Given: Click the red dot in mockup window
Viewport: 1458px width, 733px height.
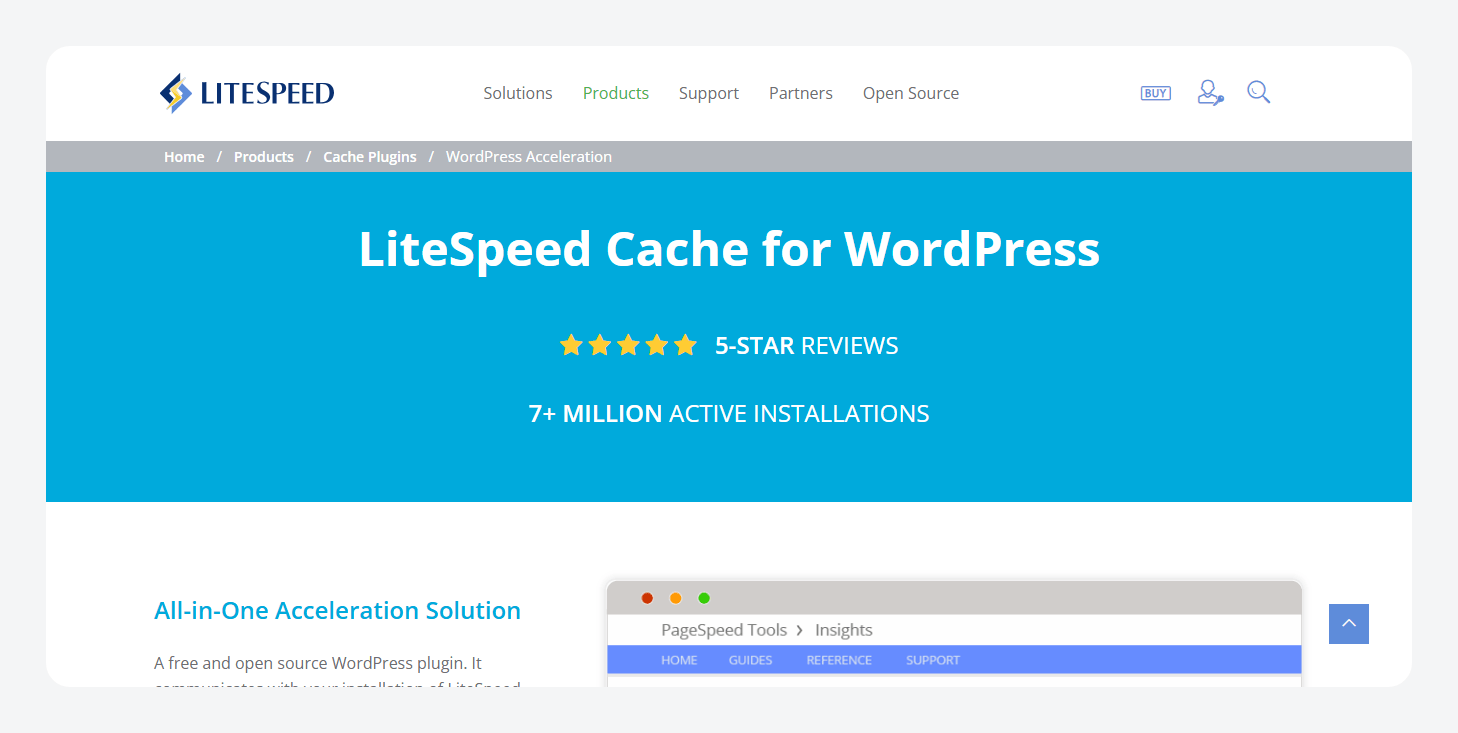Looking at the screenshot, I should tap(647, 598).
